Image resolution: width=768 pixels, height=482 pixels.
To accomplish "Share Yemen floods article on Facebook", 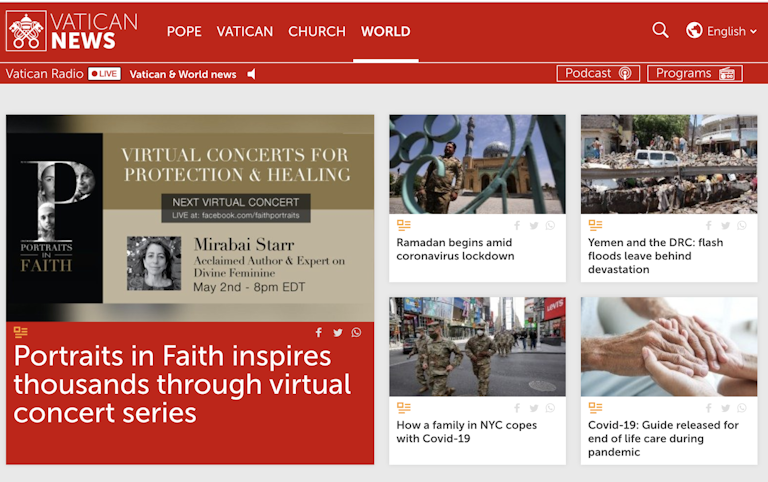I will tap(708, 225).
